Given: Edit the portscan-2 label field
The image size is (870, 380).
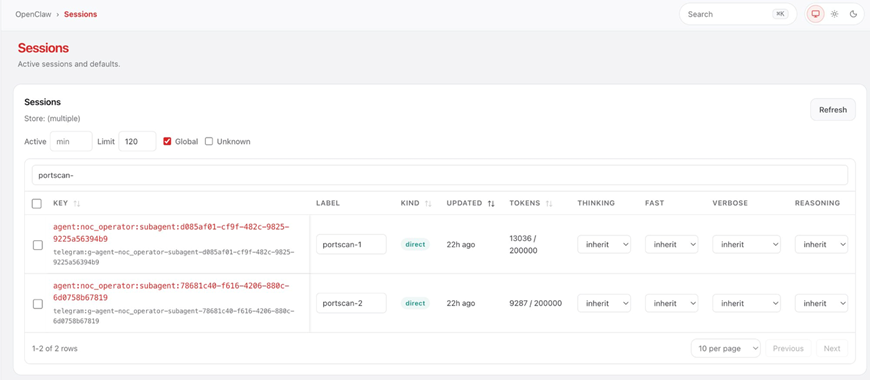Looking at the screenshot, I should 351,303.
